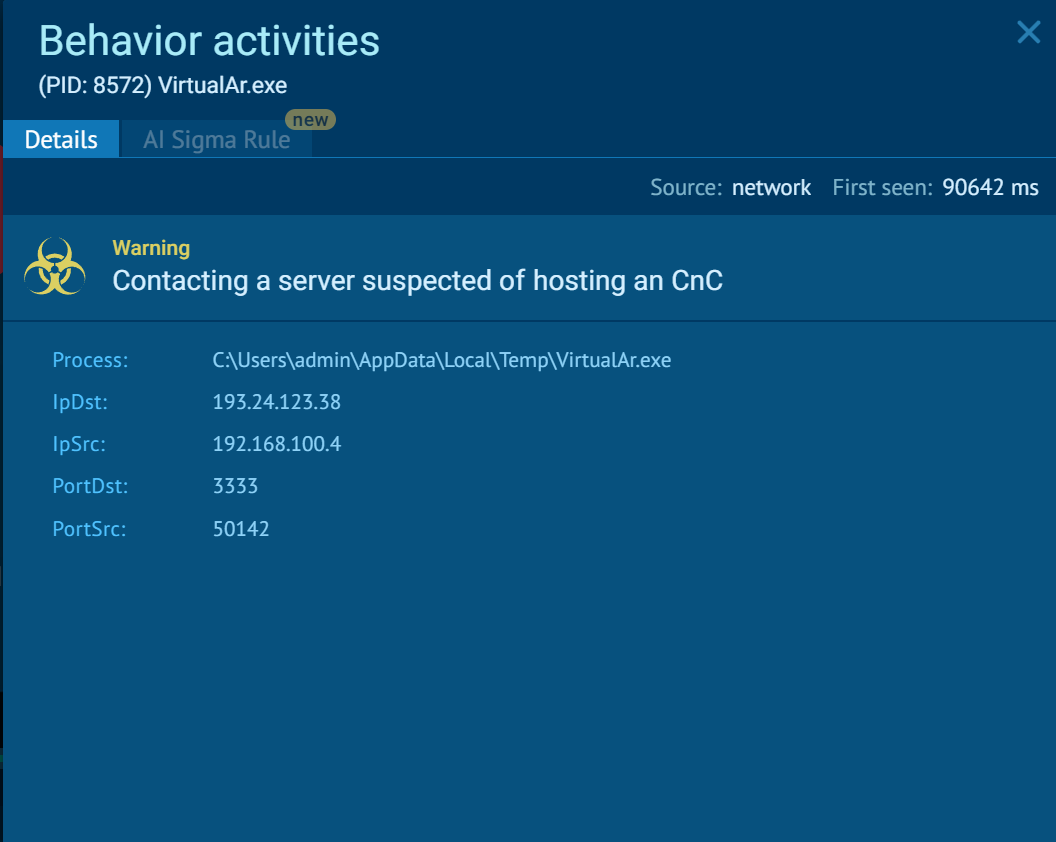Click the First seen value '90642 ms'

click(990, 187)
